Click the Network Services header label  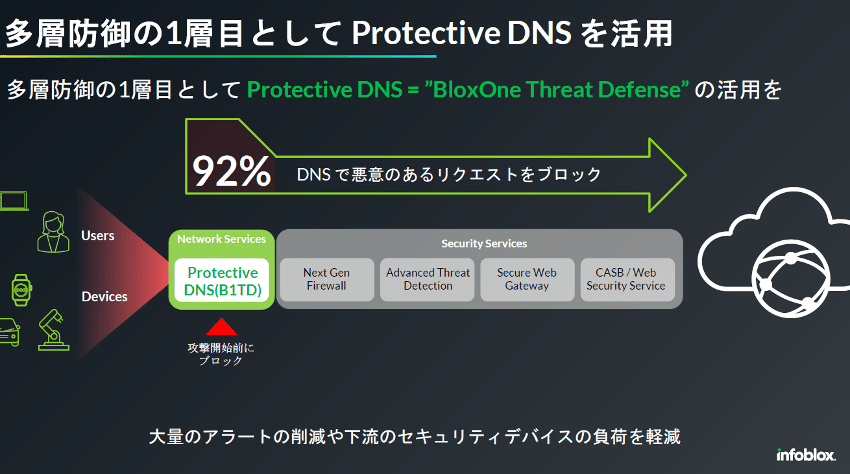pos(222,240)
